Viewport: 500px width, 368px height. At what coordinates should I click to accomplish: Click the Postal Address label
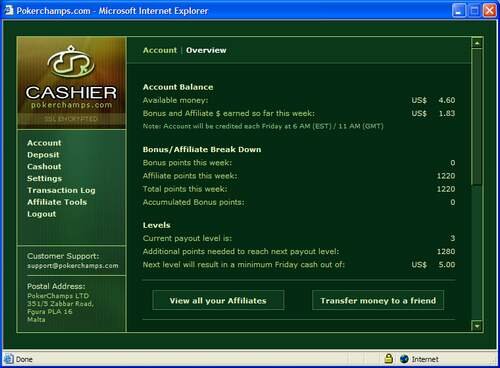click(56, 286)
